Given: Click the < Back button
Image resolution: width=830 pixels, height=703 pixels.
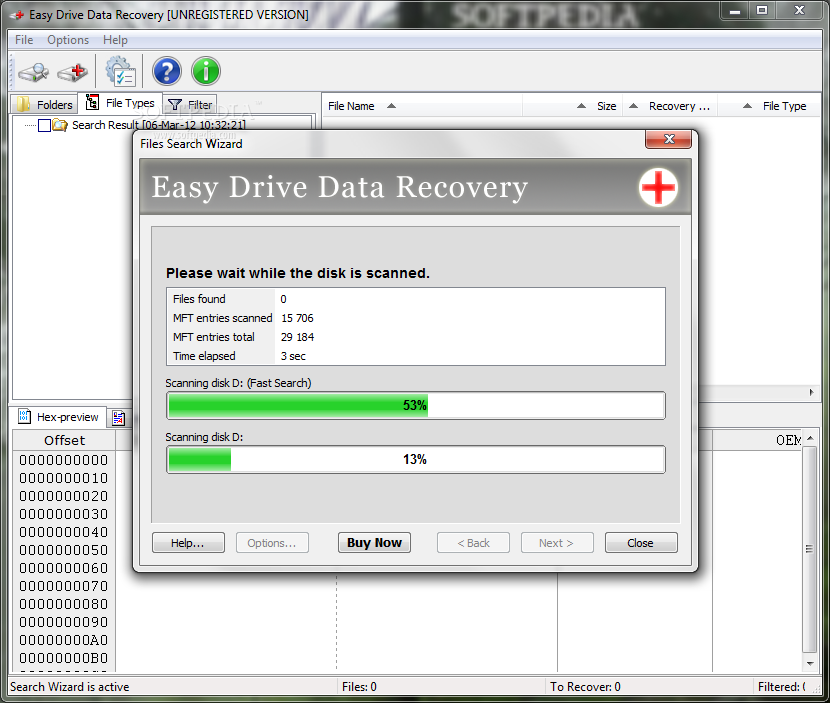Looking at the screenshot, I should tap(473, 543).
